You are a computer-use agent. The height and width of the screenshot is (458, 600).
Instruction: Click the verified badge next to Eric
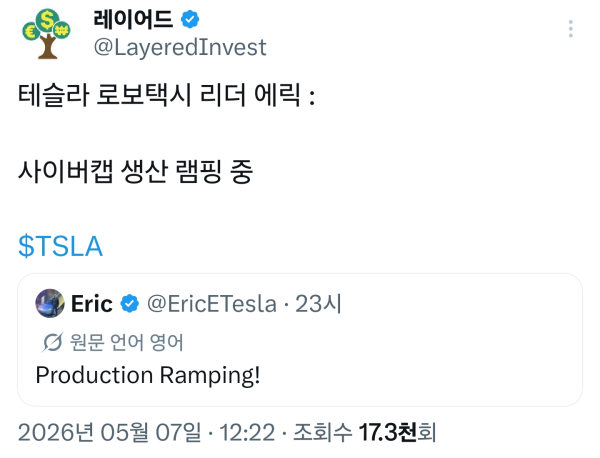pyautogui.click(x=130, y=304)
